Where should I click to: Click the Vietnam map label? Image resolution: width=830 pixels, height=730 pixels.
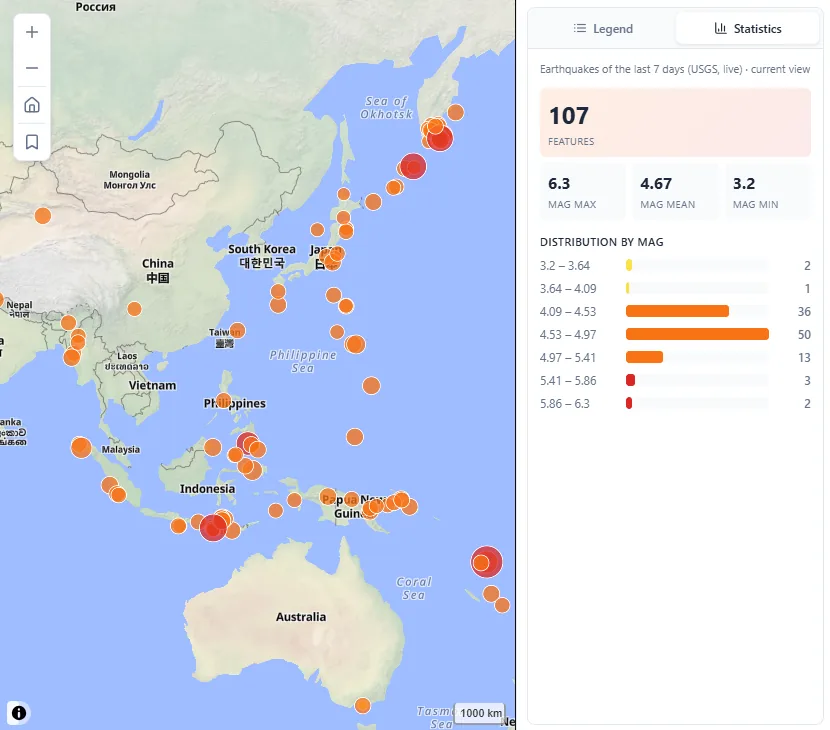coord(152,385)
